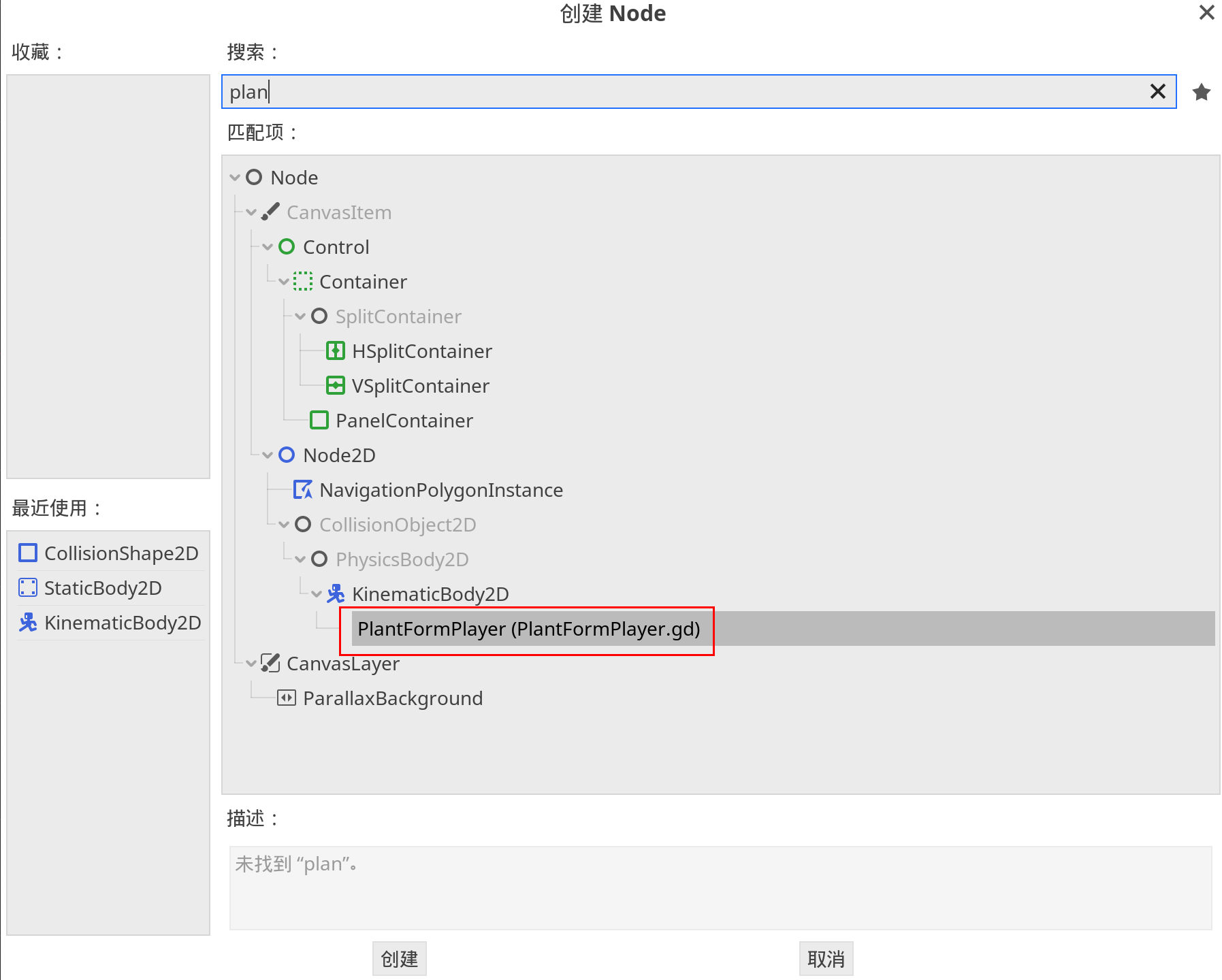This screenshot has height=980, width=1222.
Task: Click the NavigationPolygonInstance icon
Action: 303,489
